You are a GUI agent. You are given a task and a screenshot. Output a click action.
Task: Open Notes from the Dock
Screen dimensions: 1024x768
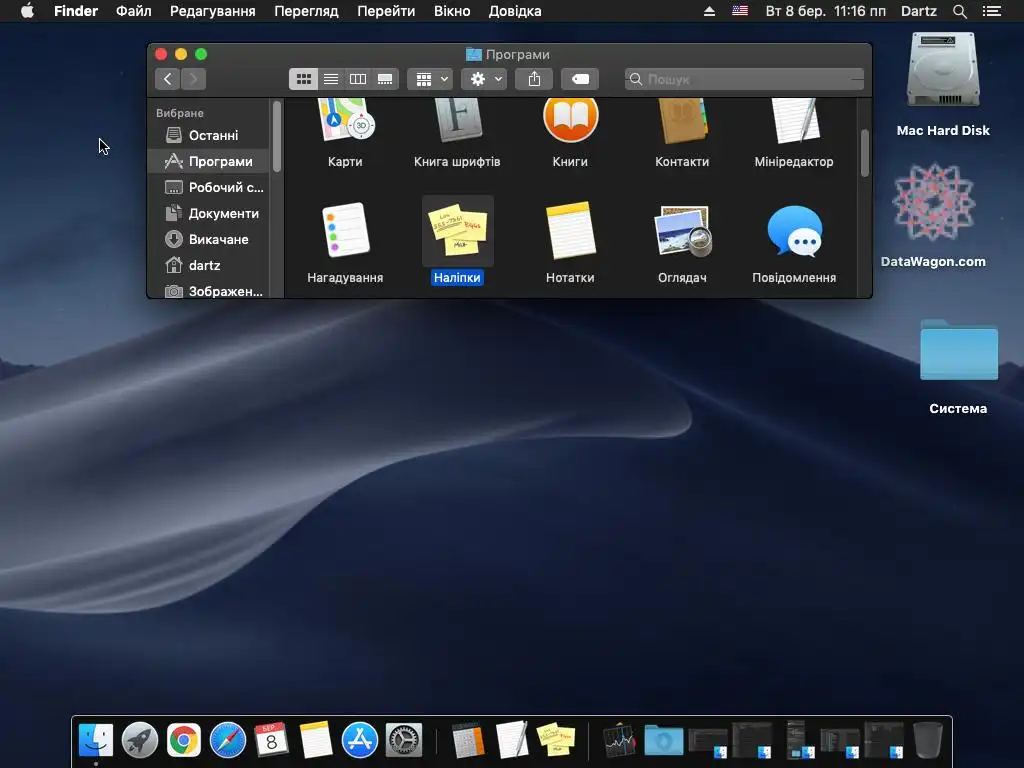pyautogui.click(x=316, y=740)
